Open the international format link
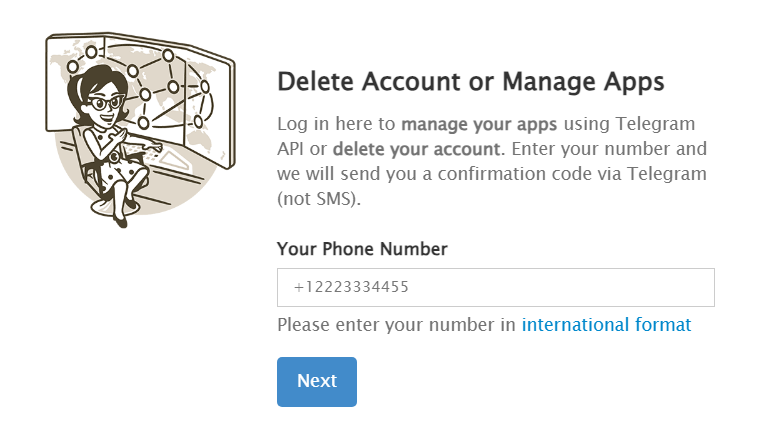 [x=606, y=325]
